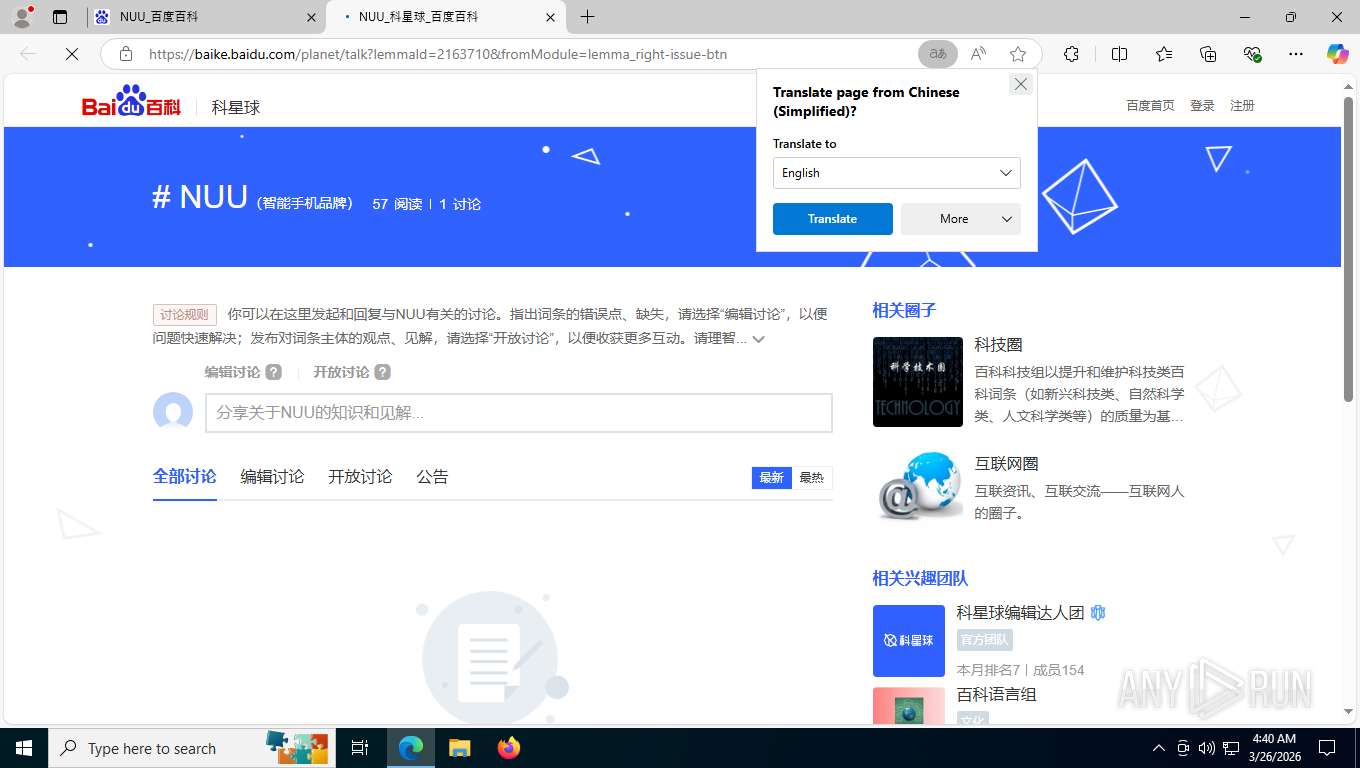Image resolution: width=1360 pixels, height=768 pixels.
Task: Open the browser profile icon
Action: coord(22,17)
